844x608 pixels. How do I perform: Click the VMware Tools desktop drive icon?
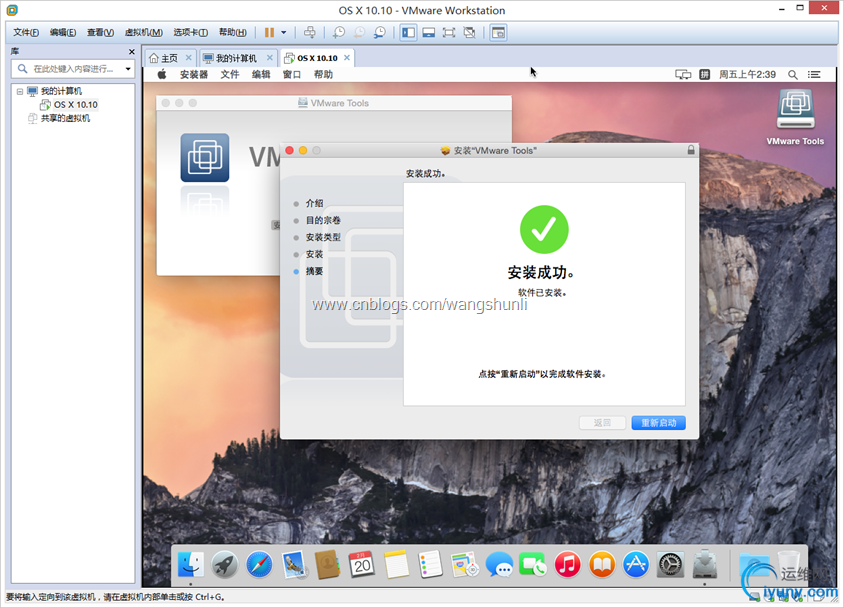pyautogui.click(x=796, y=109)
